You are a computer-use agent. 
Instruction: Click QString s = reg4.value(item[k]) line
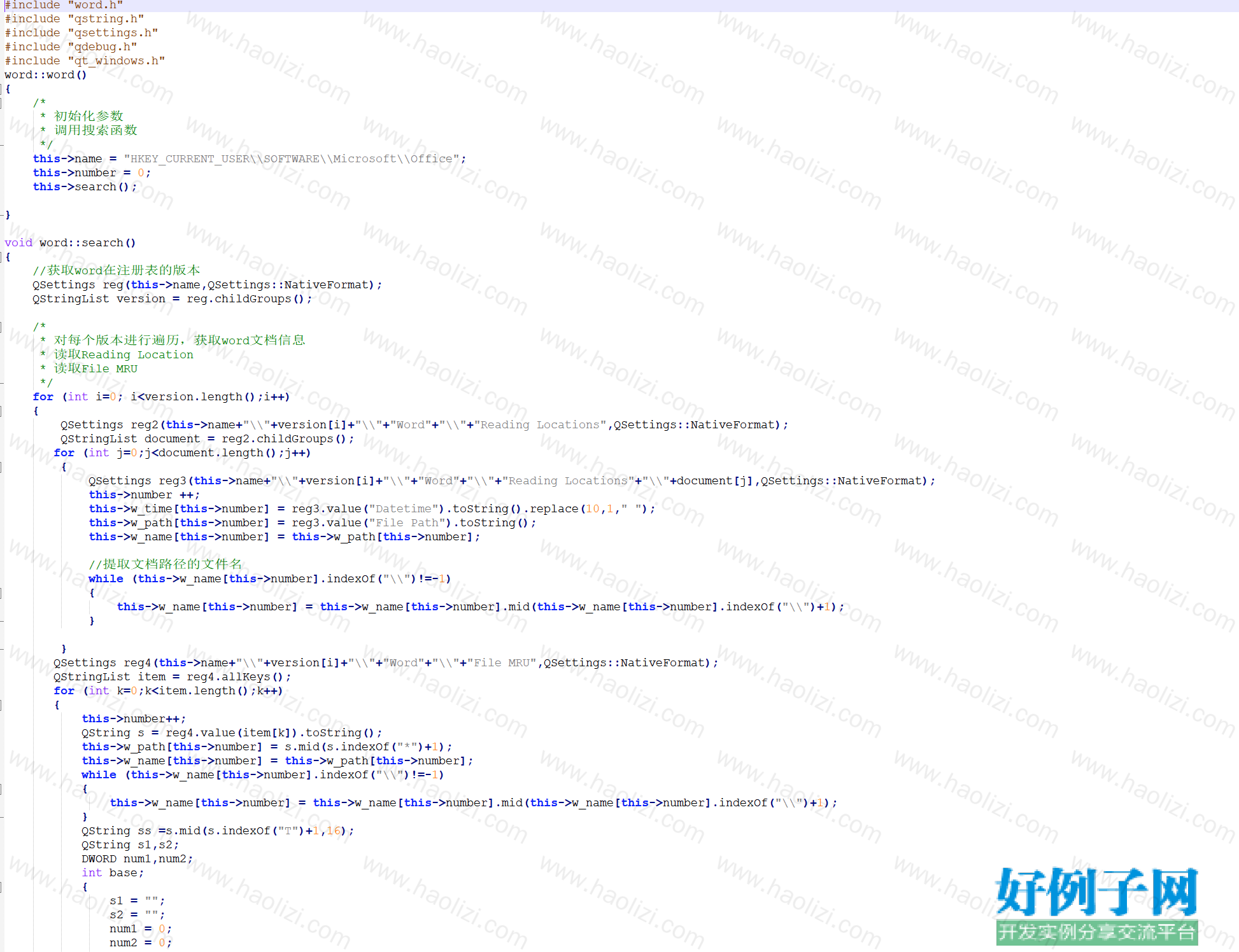coord(232,733)
